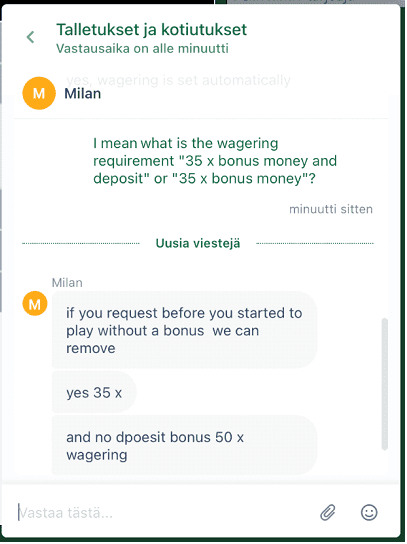Click the word 'remove' in the first reply
The height and width of the screenshot is (544, 407).
[x=91, y=348]
